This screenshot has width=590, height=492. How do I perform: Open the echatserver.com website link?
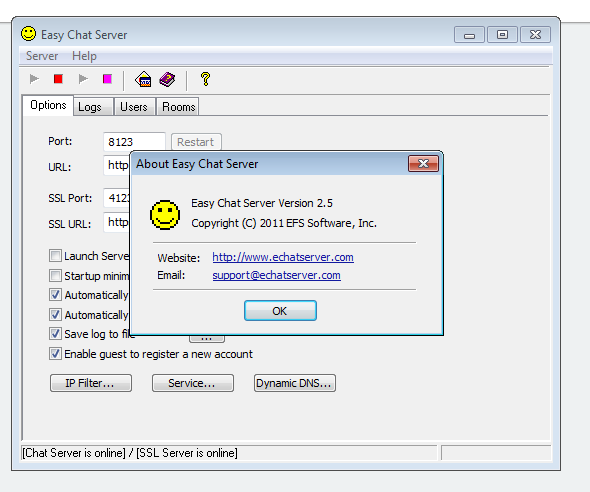click(283, 257)
